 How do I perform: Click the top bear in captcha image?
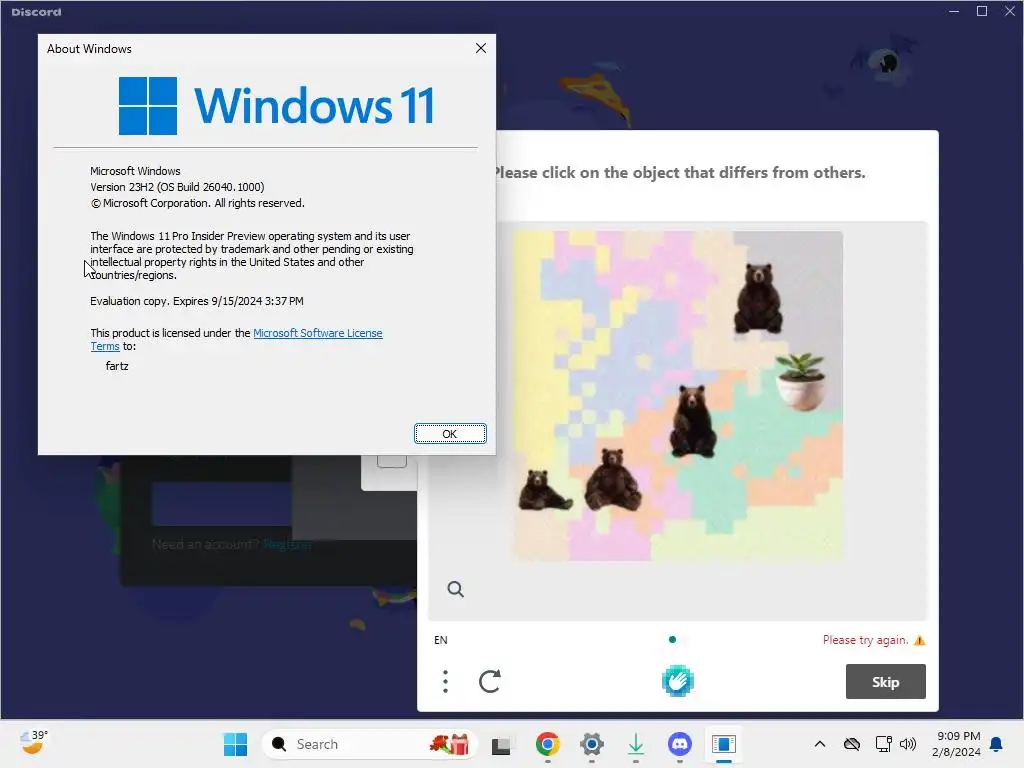758,298
